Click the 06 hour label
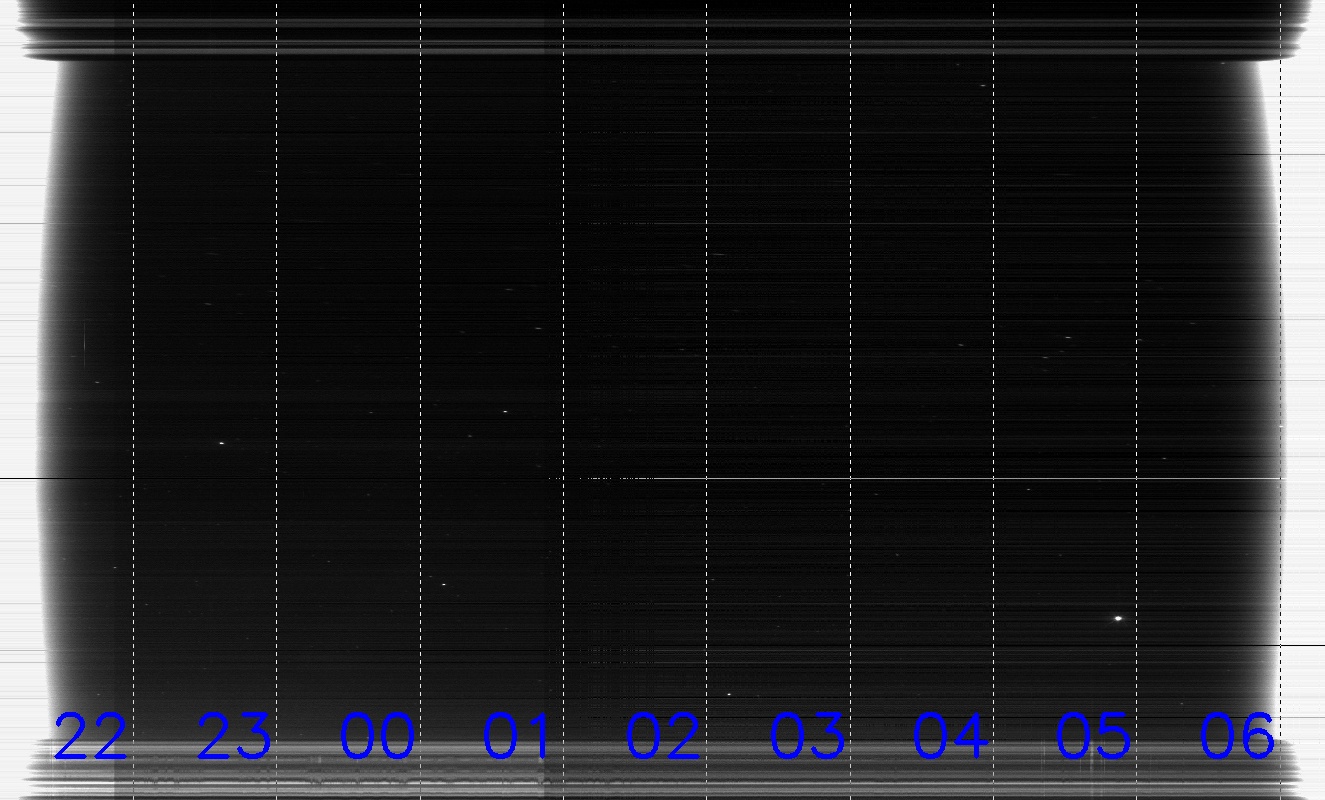 coord(1237,737)
